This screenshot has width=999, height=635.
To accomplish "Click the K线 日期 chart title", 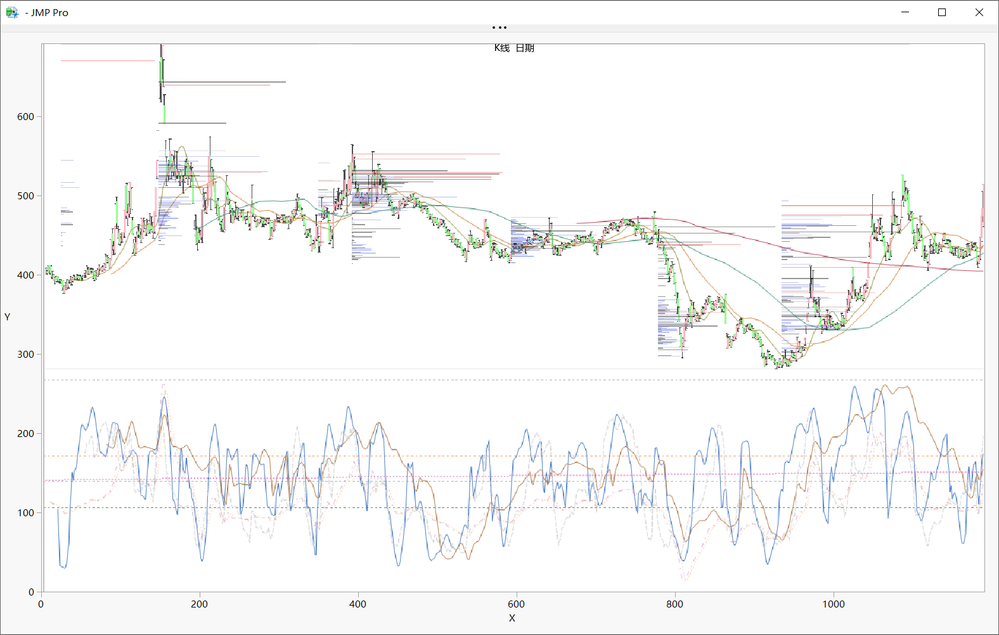I will [514, 48].
